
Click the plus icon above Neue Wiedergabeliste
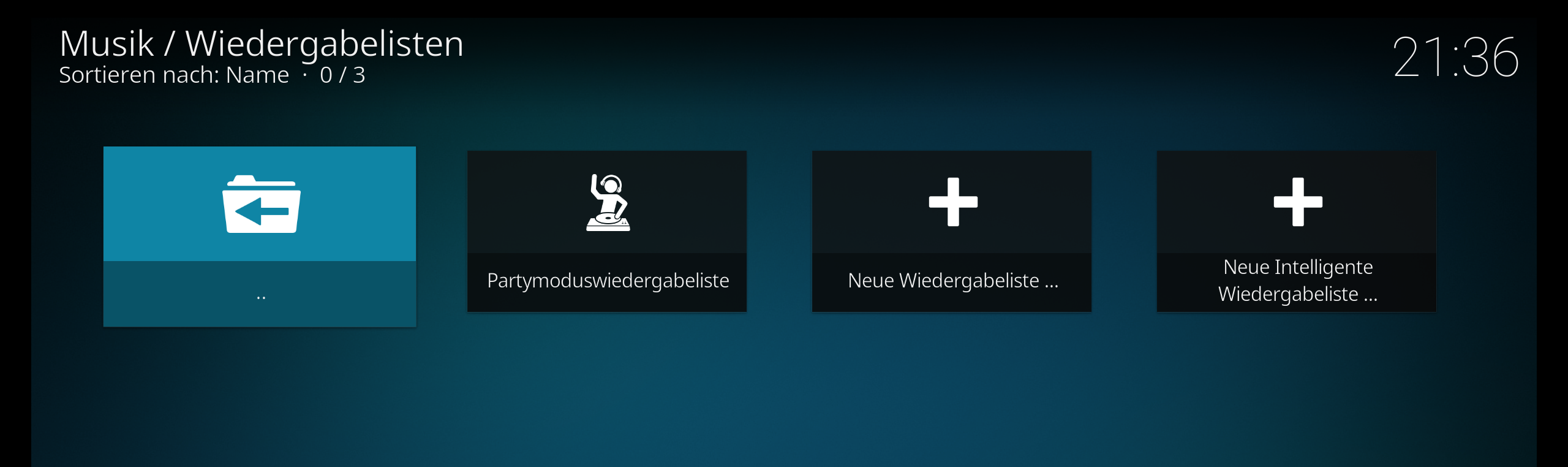953,202
